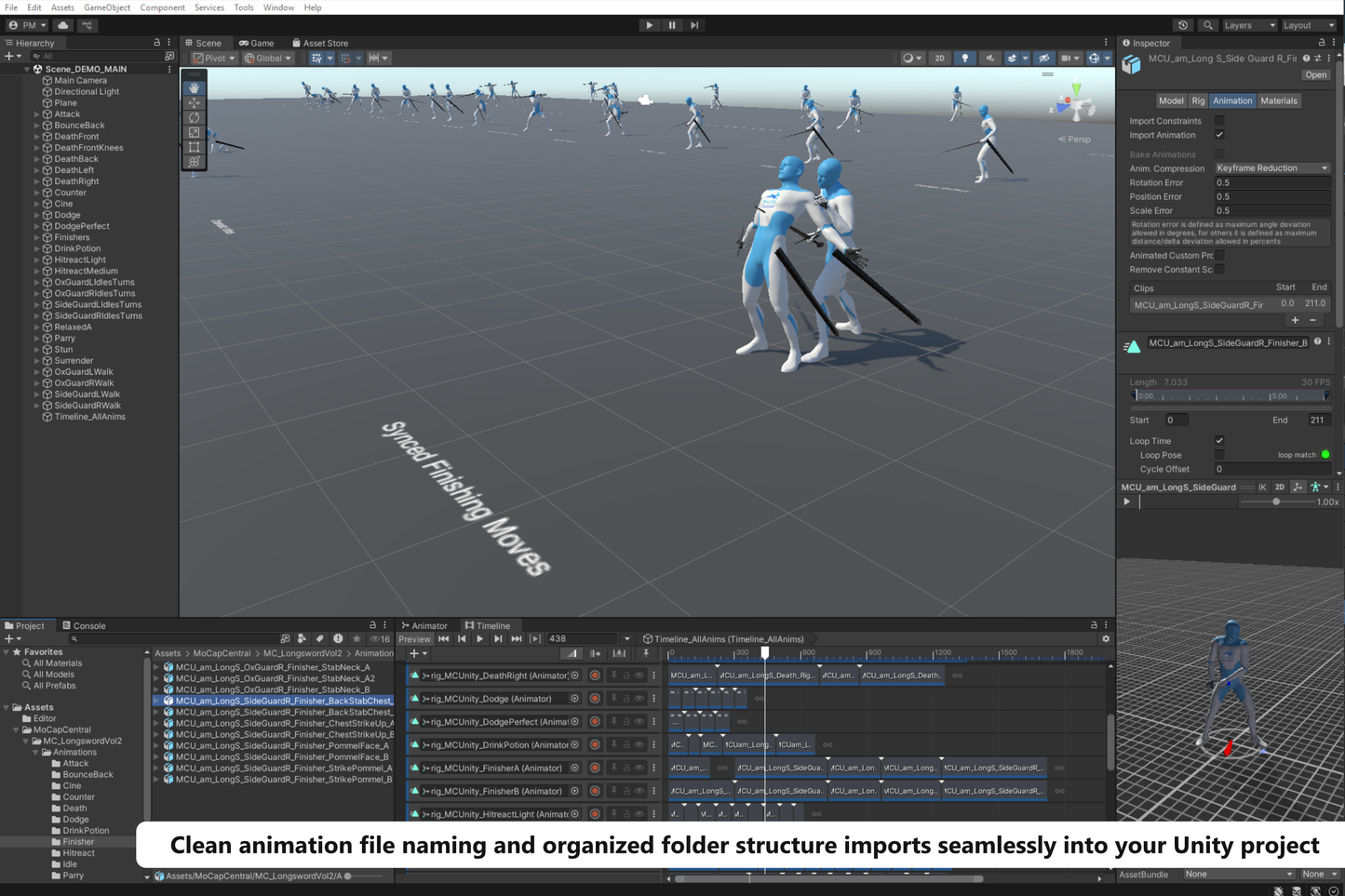Open the editor search with the magnifier icon
This screenshot has width=1345, height=896.
click(x=1208, y=25)
